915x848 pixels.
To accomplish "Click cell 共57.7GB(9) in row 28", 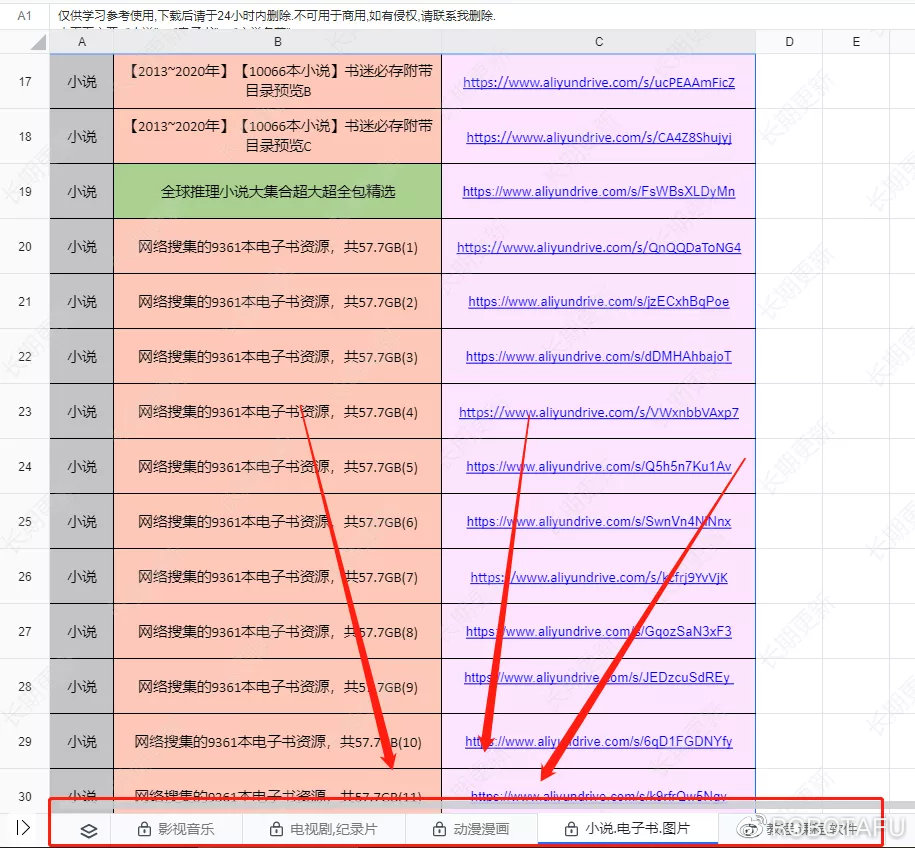I will 278,686.
